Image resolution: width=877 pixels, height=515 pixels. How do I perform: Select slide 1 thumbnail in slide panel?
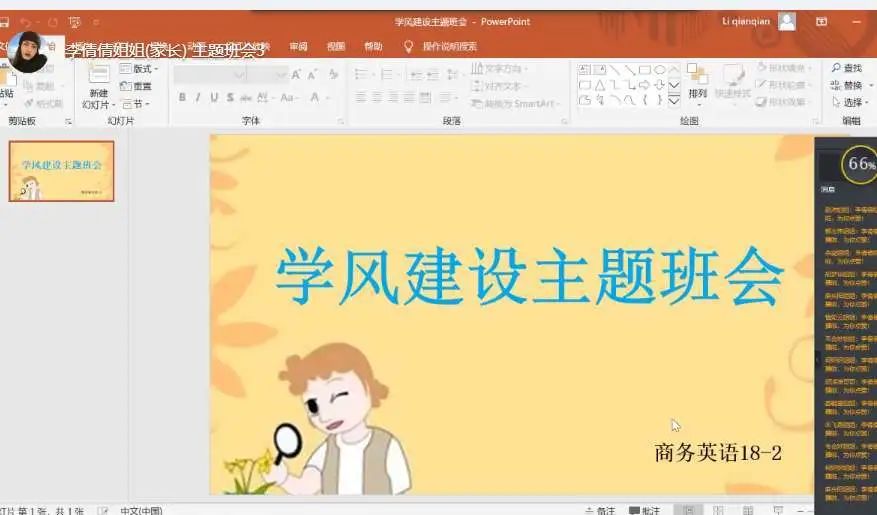click(62, 171)
